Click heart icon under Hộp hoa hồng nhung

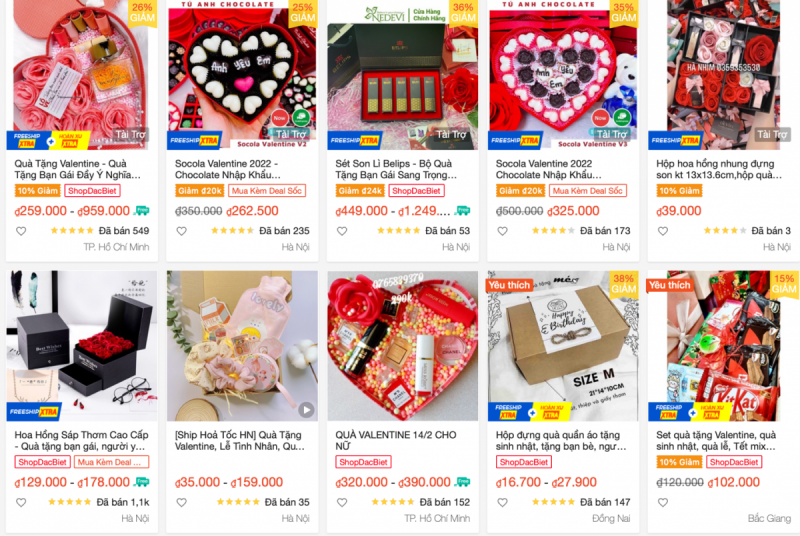coord(663,231)
